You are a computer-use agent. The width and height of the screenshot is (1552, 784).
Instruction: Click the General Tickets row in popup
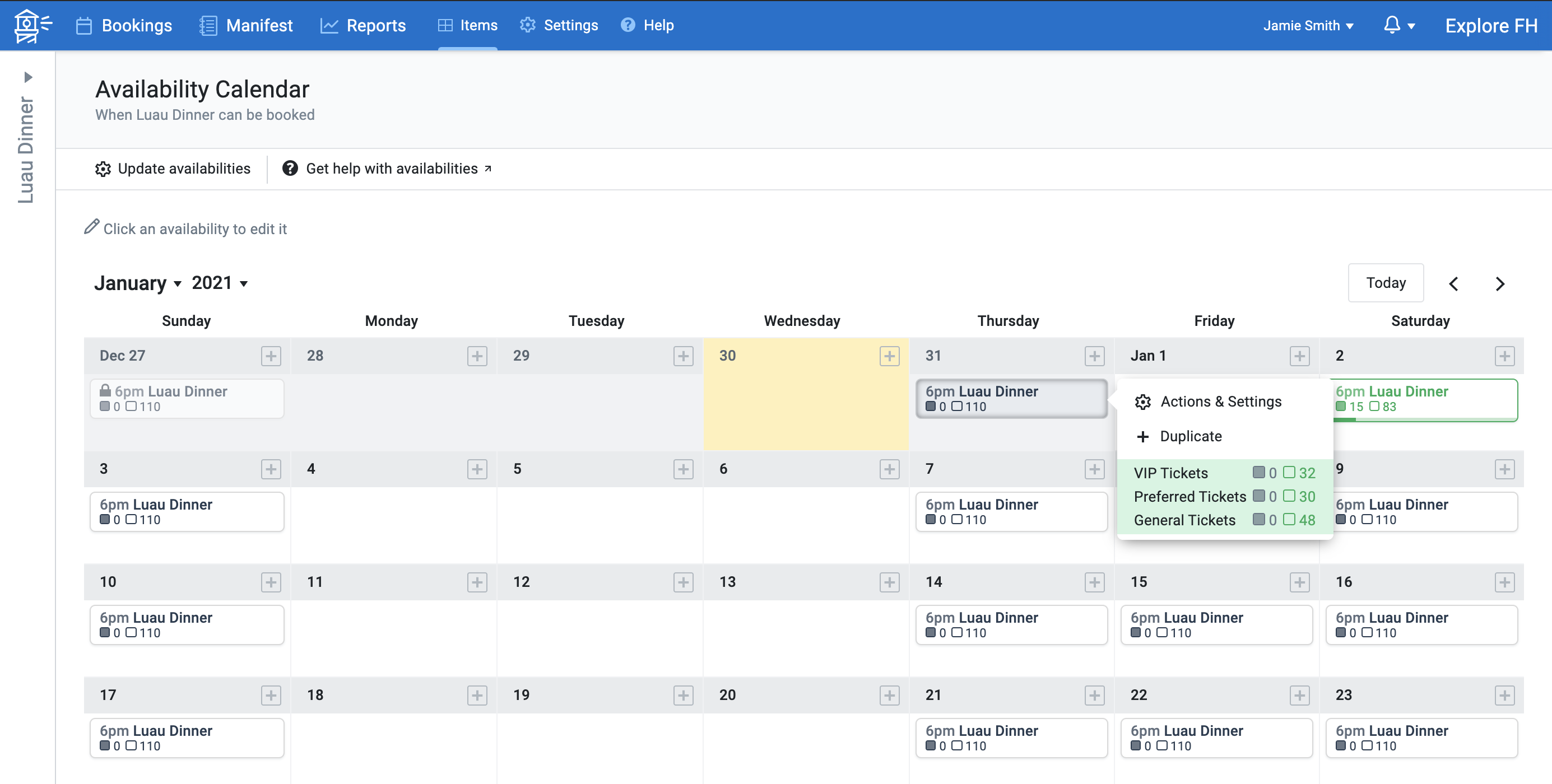(1224, 520)
